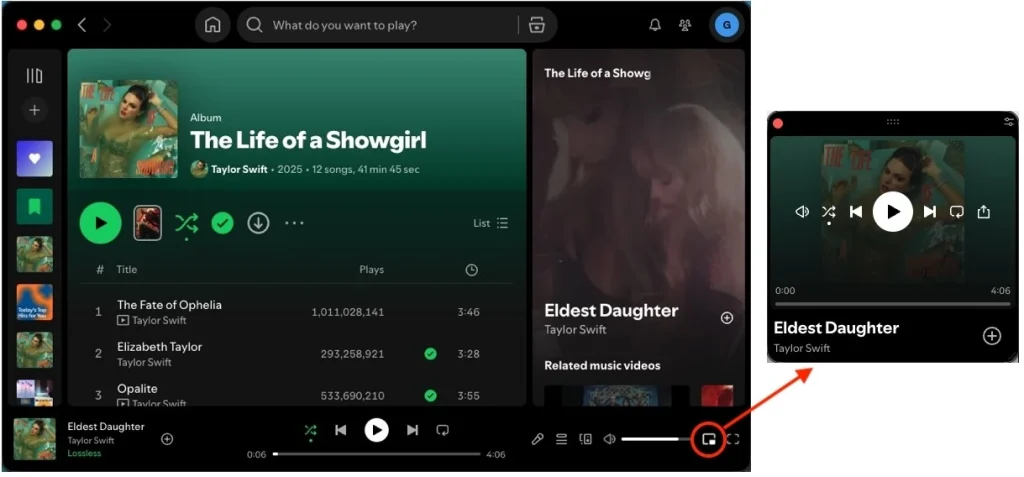The image size is (1024, 477).
Task: Open the Browse icon in the search bar
Action: (537, 25)
